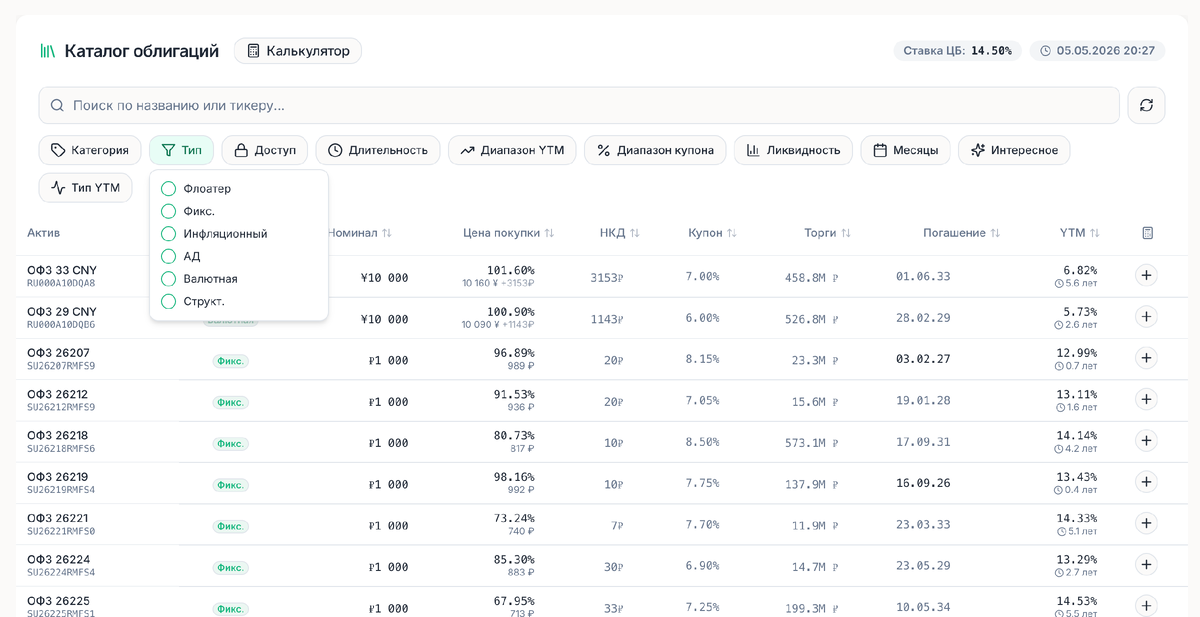Sort by YTM column arrows
1200x617 pixels.
point(1095,233)
